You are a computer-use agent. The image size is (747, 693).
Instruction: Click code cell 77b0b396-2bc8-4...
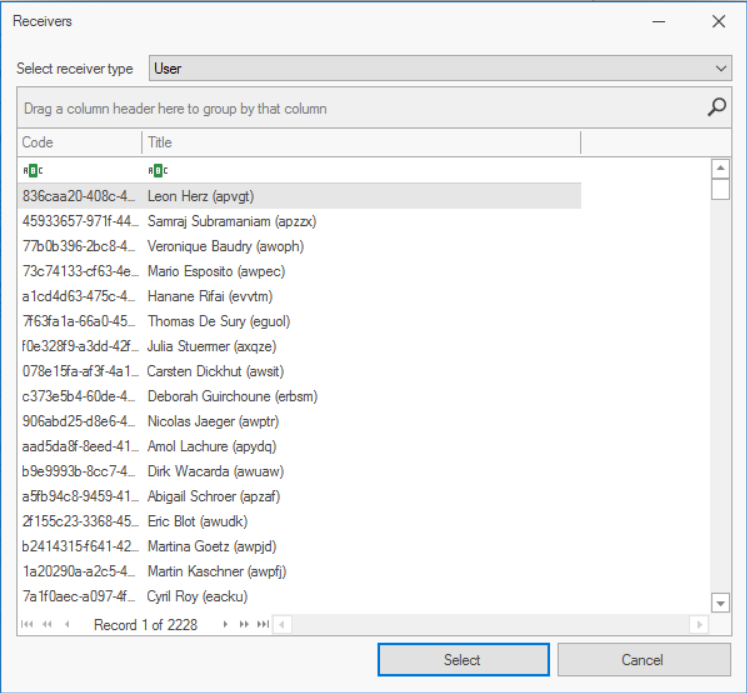(x=80, y=246)
